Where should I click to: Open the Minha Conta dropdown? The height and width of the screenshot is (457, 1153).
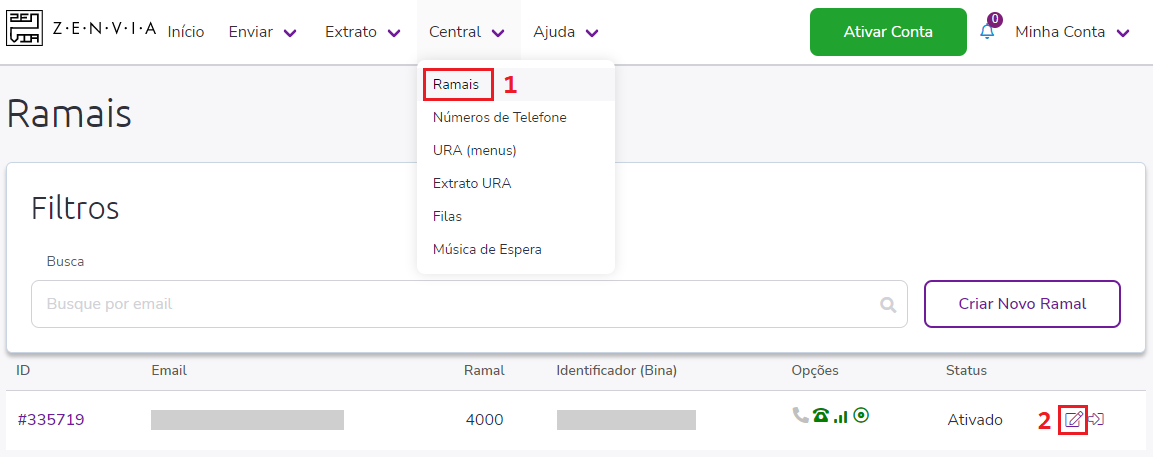point(1072,32)
